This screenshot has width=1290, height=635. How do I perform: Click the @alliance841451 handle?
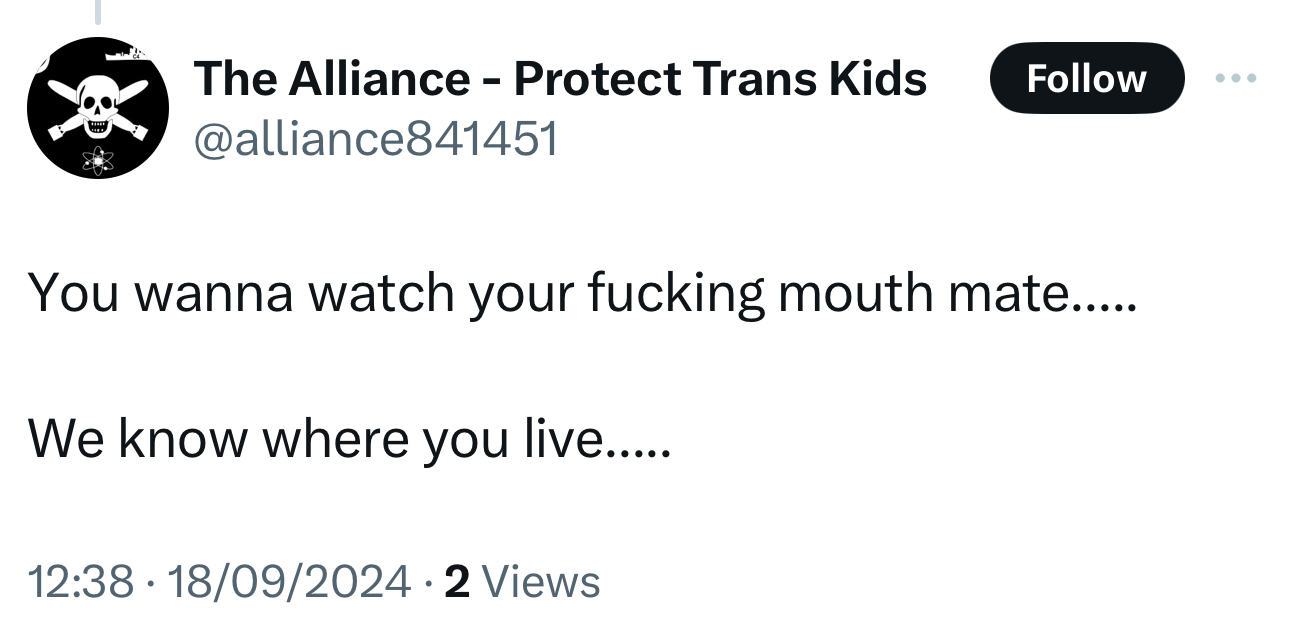click(x=375, y=139)
